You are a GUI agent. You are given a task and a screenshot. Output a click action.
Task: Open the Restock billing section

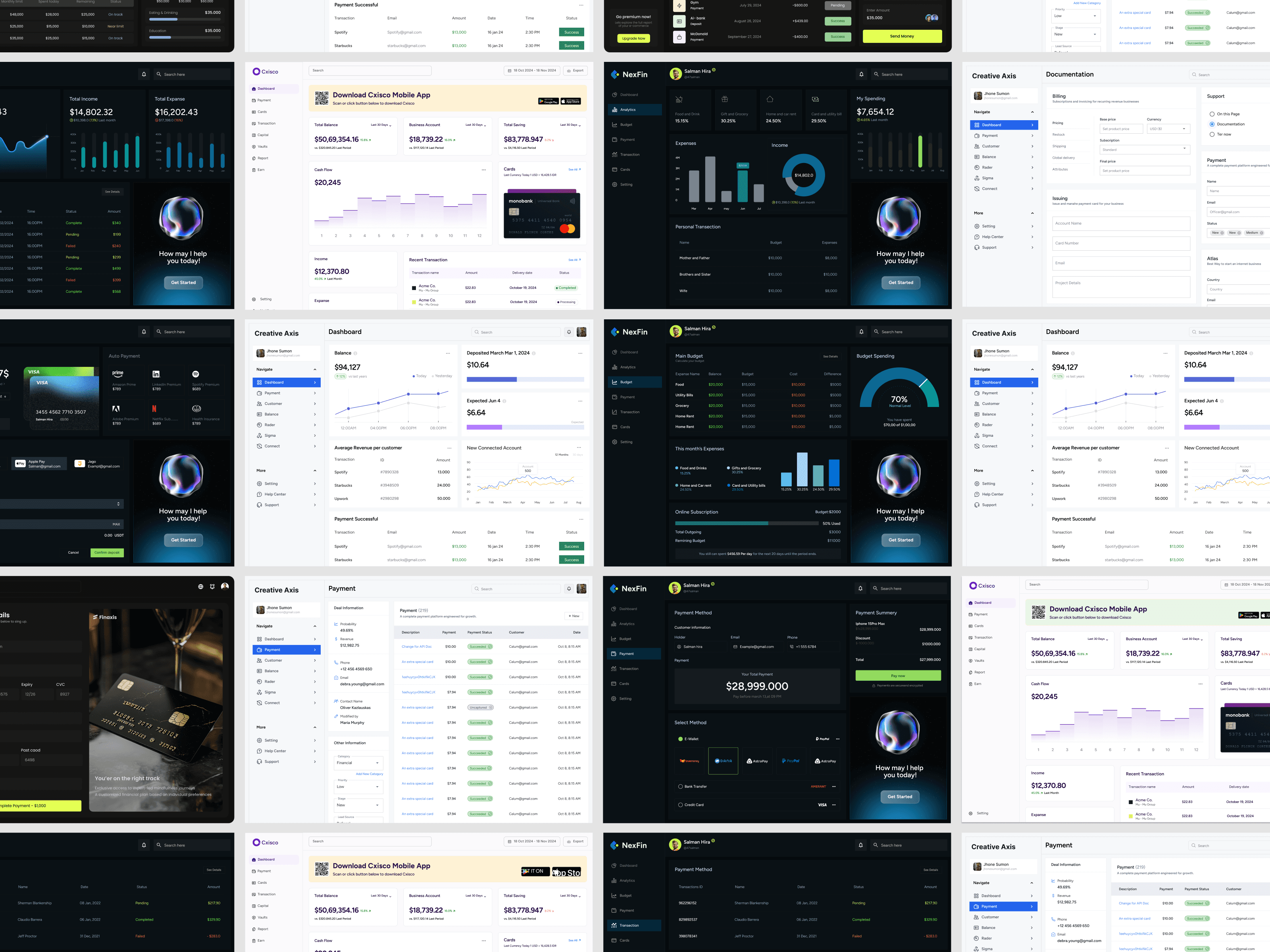(1059, 135)
